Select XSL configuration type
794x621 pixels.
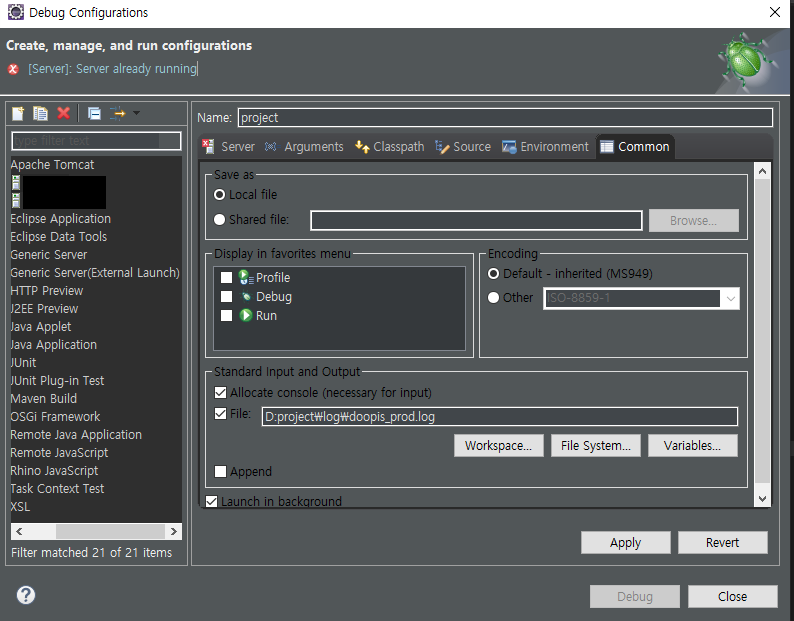(x=20, y=507)
